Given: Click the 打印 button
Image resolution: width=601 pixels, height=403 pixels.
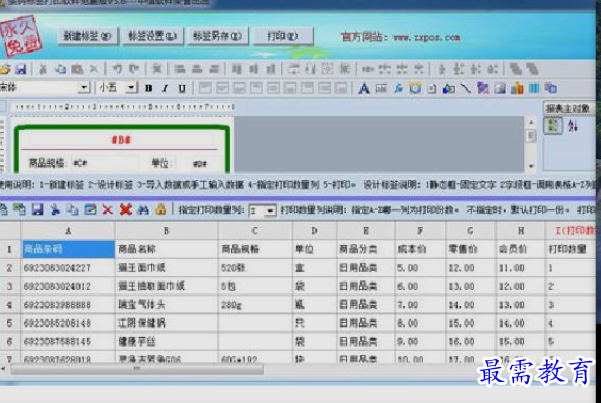Looking at the screenshot, I should pyautogui.click(x=283, y=36).
